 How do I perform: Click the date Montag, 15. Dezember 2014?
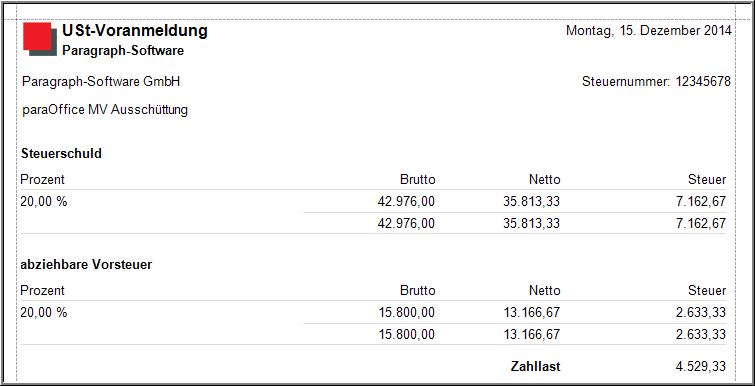click(x=649, y=31)
